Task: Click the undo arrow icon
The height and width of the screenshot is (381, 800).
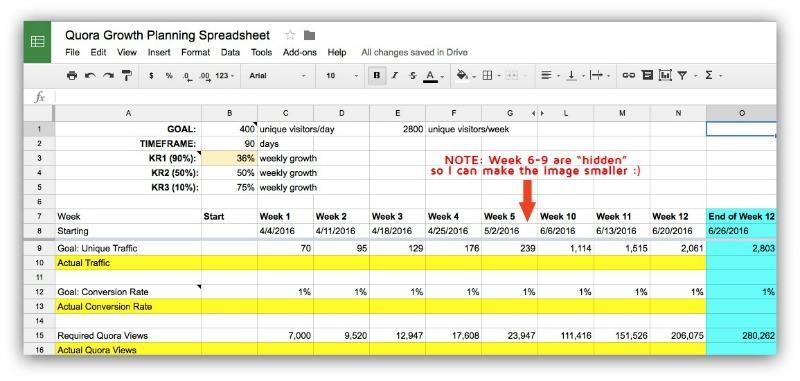Action: pyautogui.click(x=90, y=75)
